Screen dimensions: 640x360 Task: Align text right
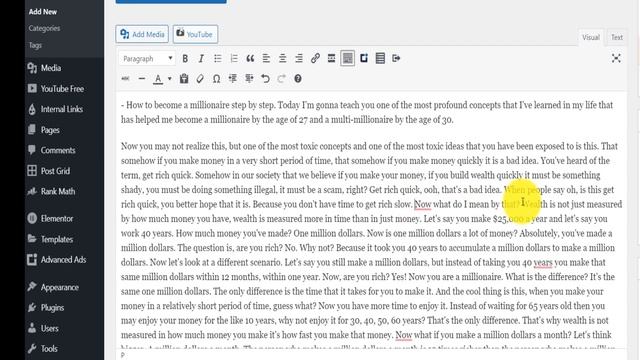pos(299,58)
